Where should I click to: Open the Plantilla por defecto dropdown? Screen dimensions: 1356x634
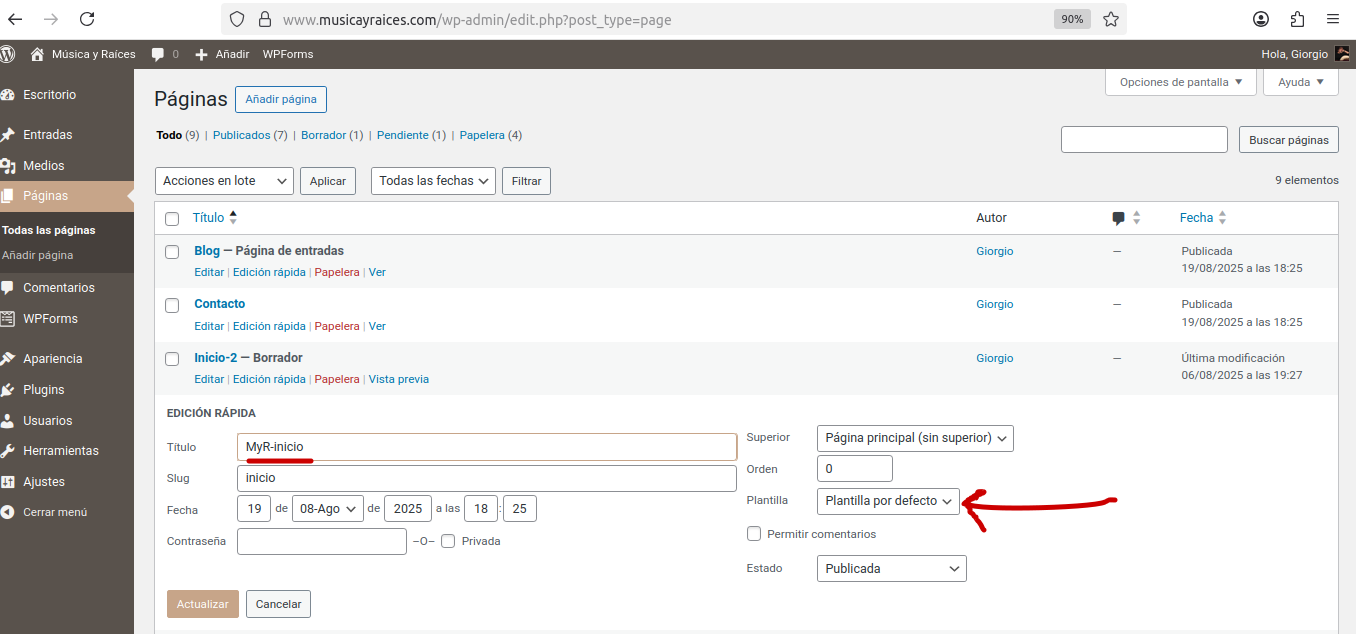(x=888, y=501)
